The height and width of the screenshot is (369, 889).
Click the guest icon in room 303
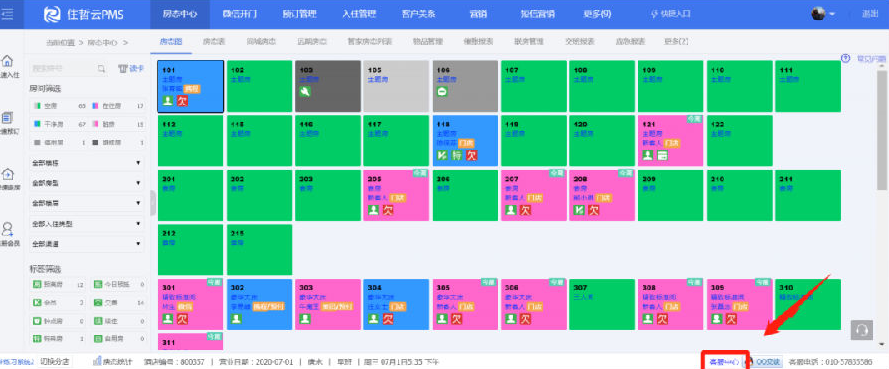coord(305,319)
